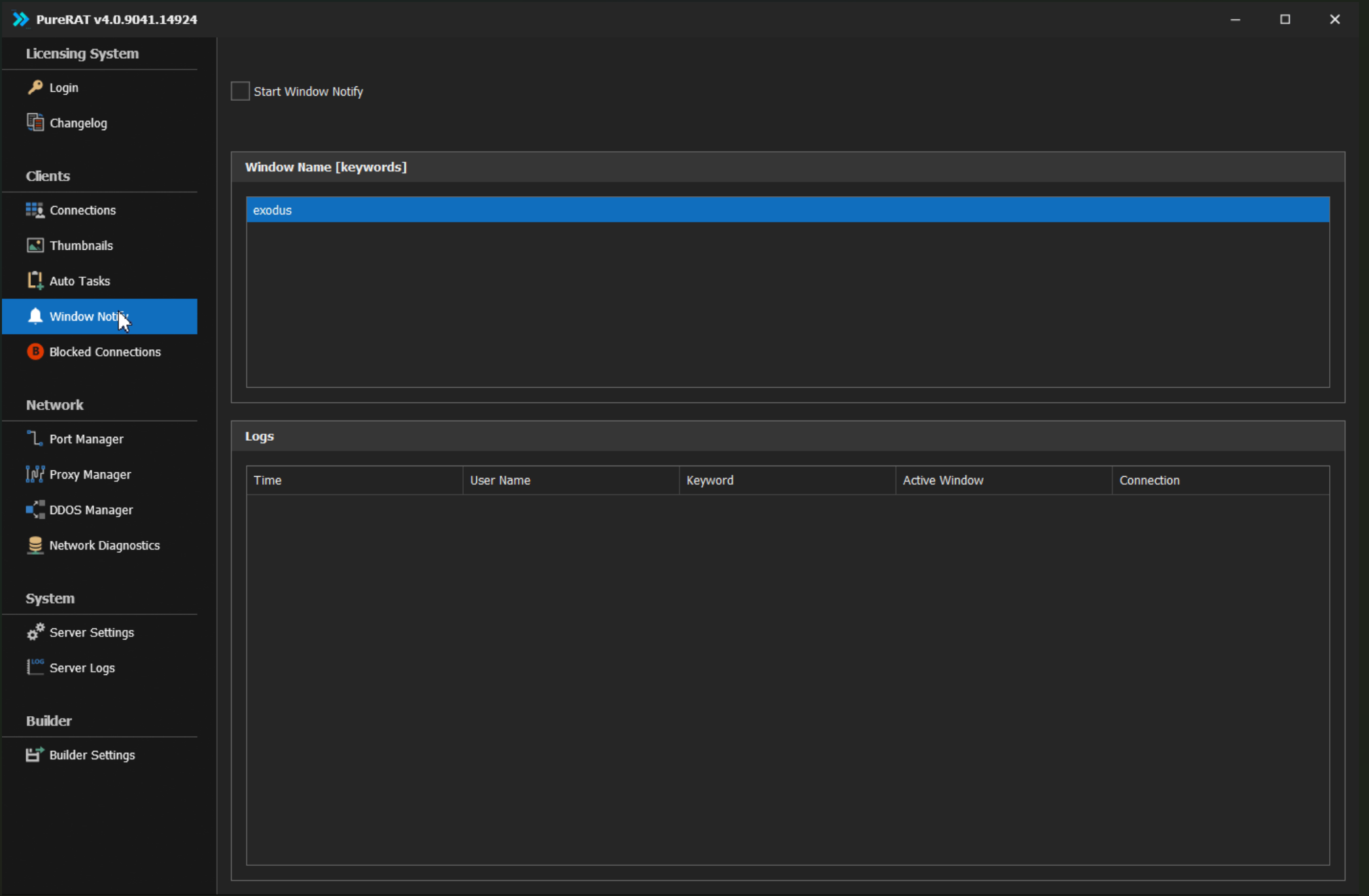Select the Window Notify menu item

(x=99, y=316)
